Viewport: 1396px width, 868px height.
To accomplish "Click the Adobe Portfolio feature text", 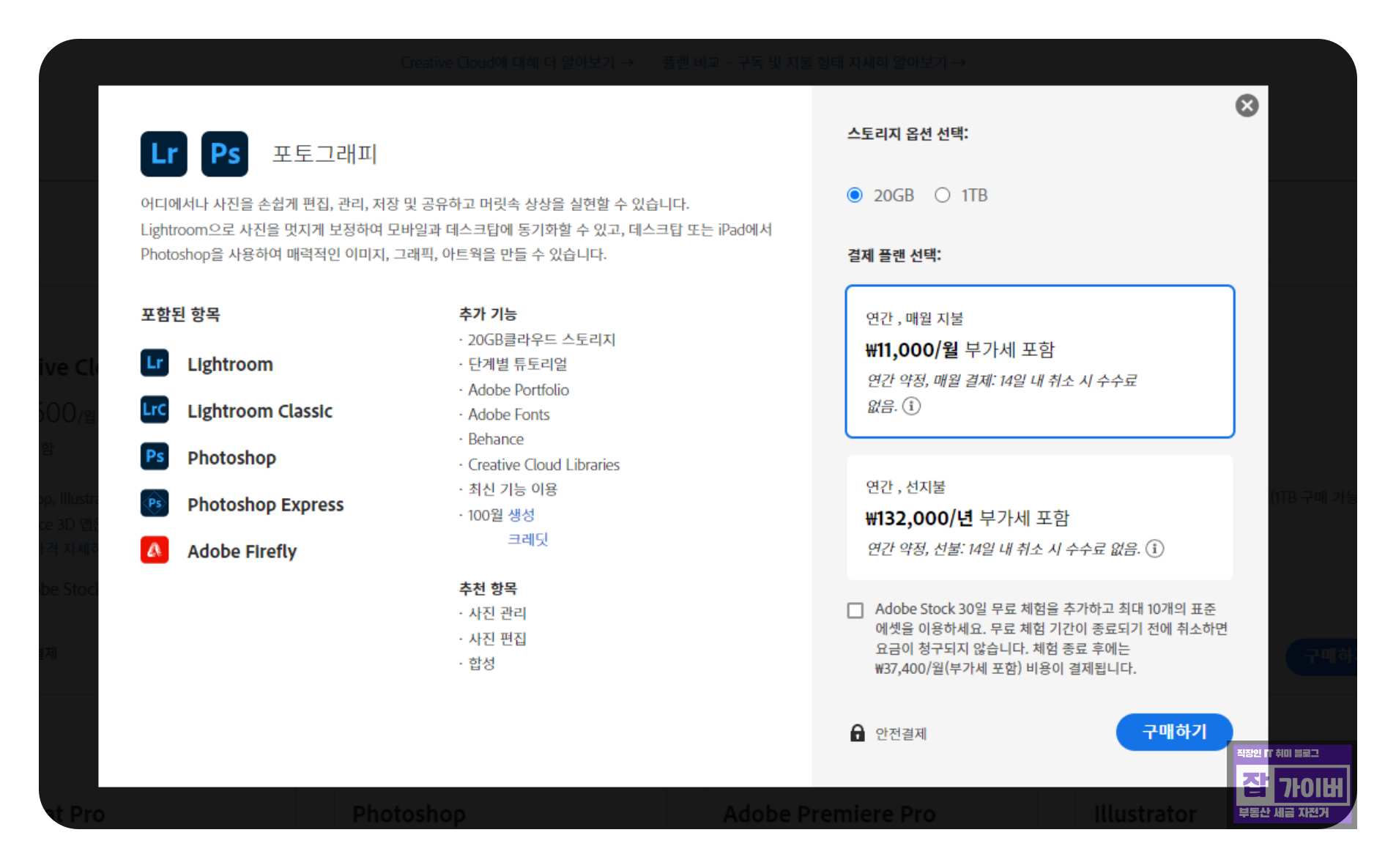I will 518,390.
